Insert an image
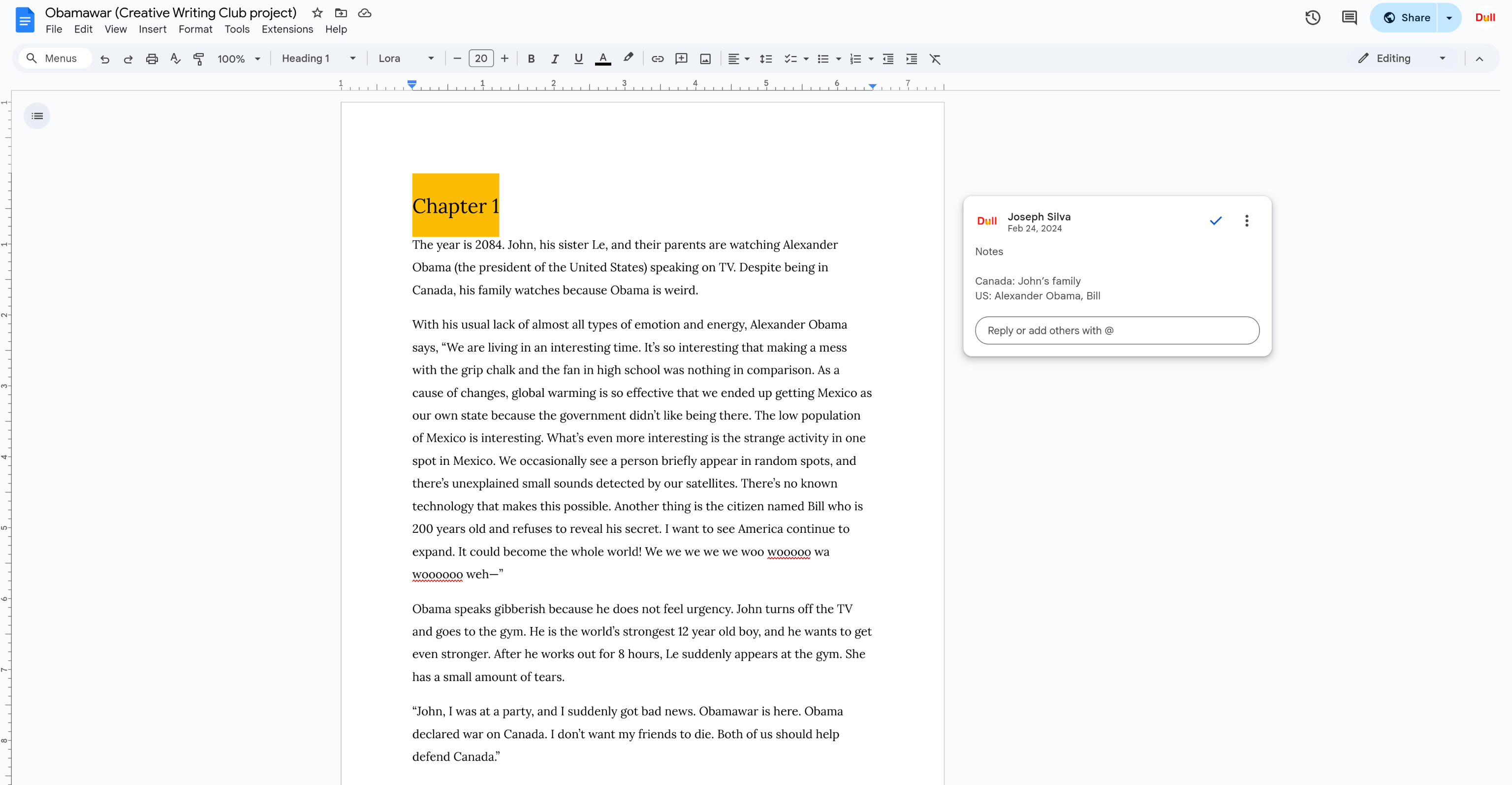The width and height of the screenshot is (1512, 785). [705, 59]
